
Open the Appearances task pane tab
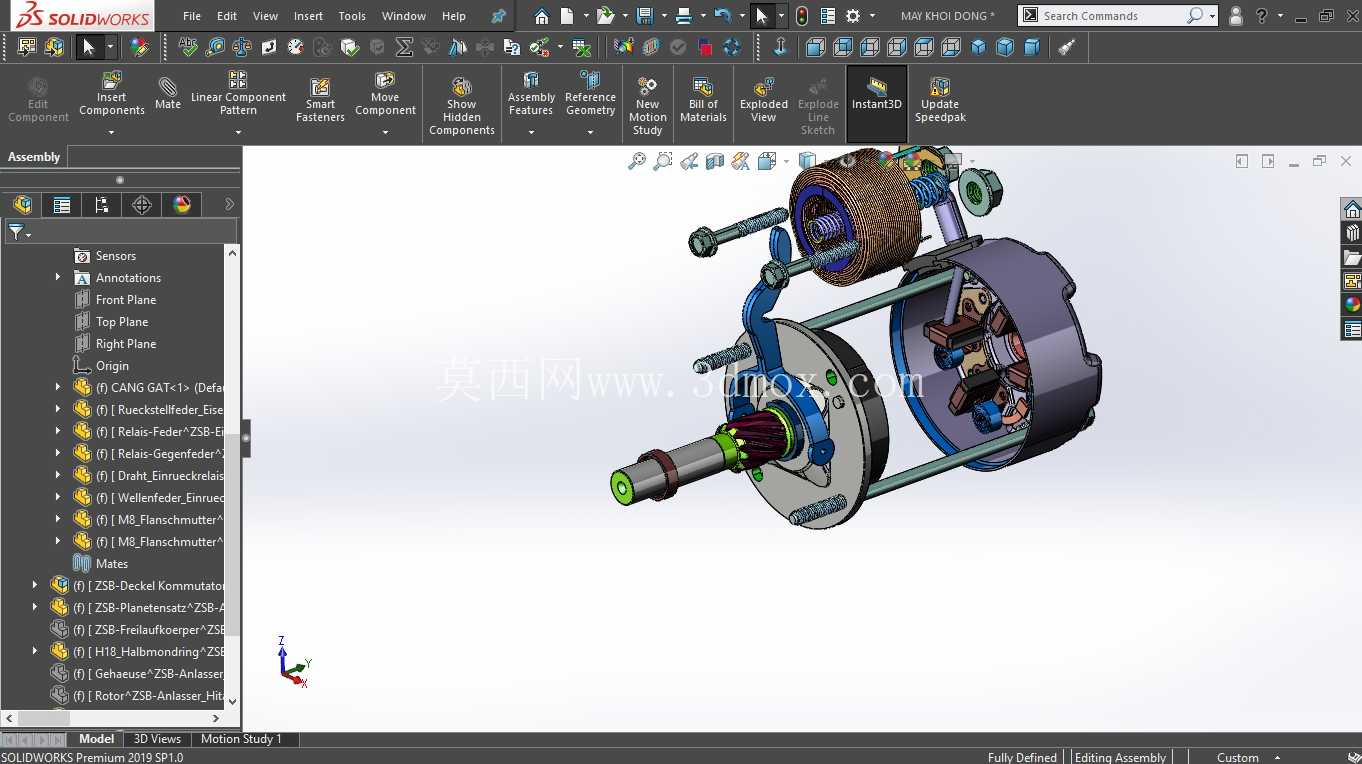coord(1352,305)
